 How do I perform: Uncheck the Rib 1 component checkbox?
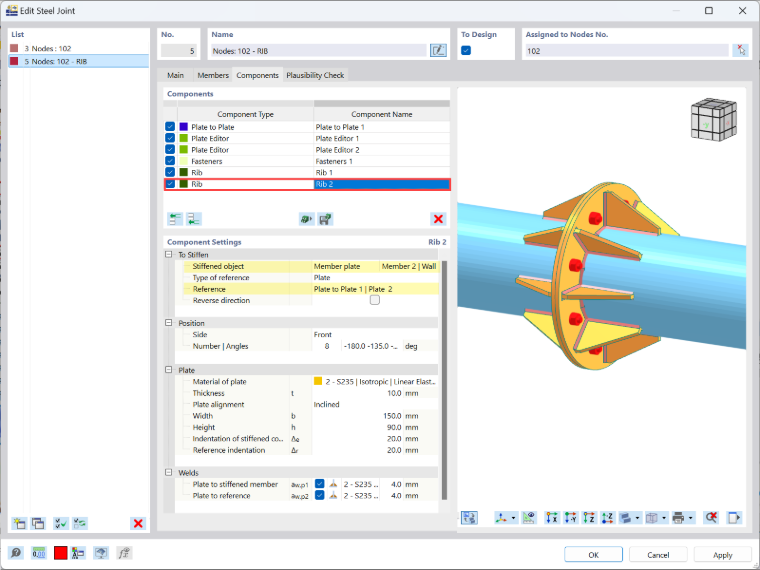click(x=170, y=172)
